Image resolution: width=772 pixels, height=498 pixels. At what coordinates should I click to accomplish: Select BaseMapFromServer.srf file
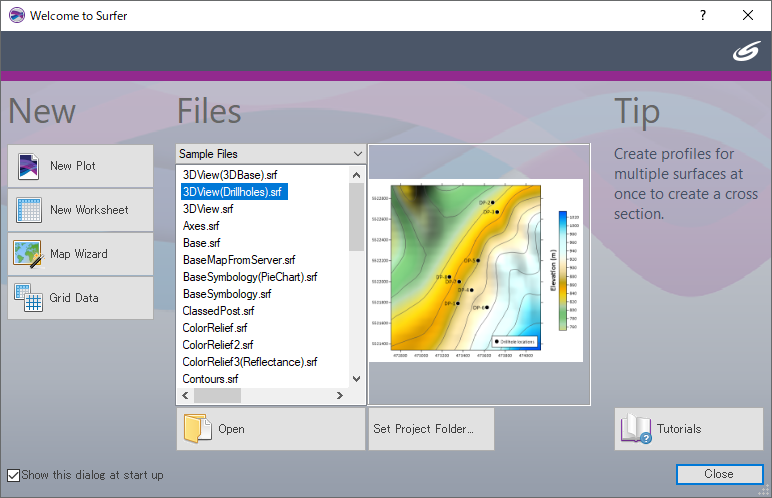(239, 260)
